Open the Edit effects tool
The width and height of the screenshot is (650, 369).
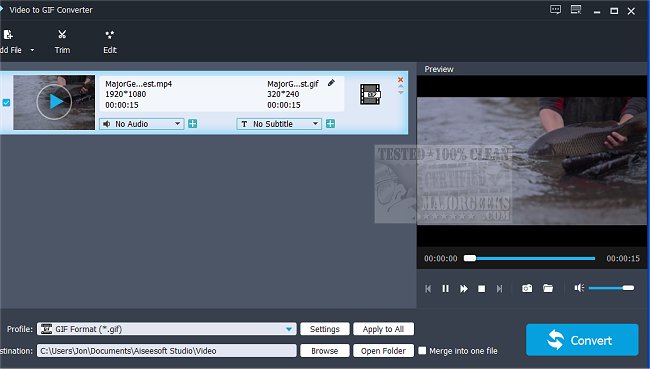(x=110, y=41)
